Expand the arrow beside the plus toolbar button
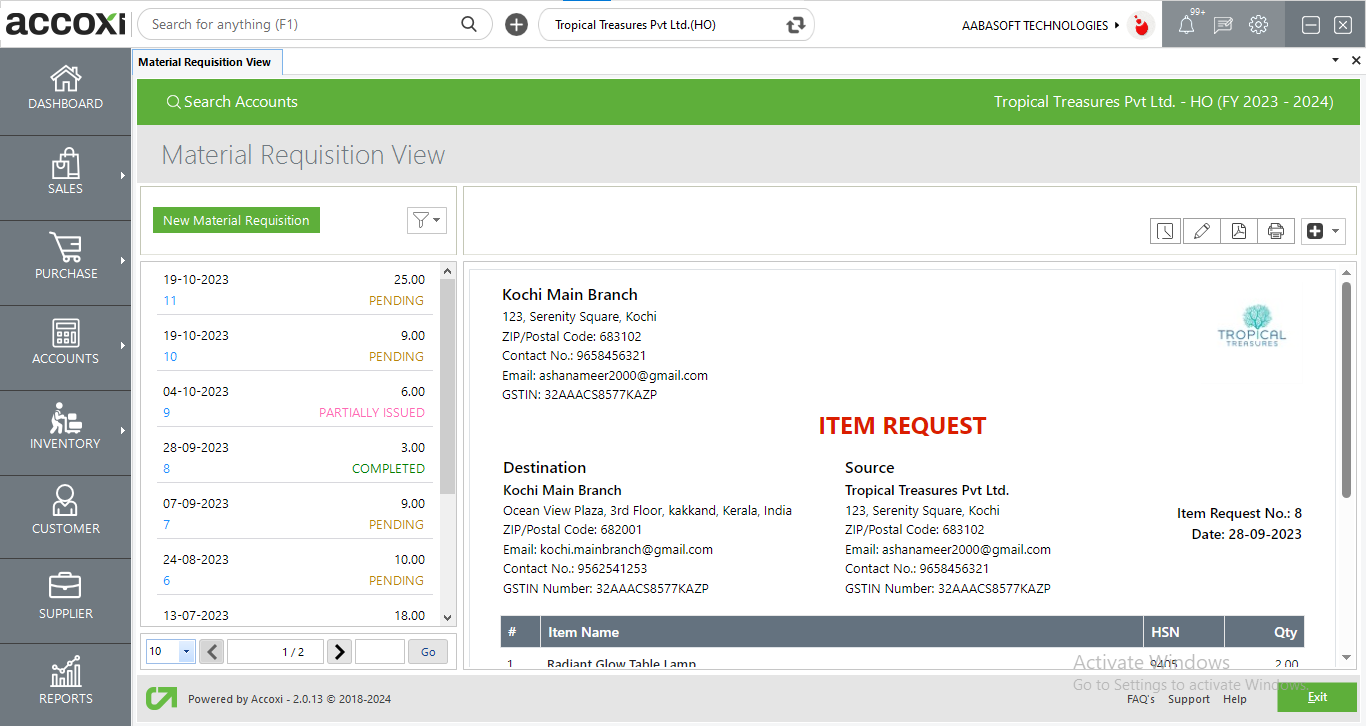 pyautogui.click(x=1334, y=230)
